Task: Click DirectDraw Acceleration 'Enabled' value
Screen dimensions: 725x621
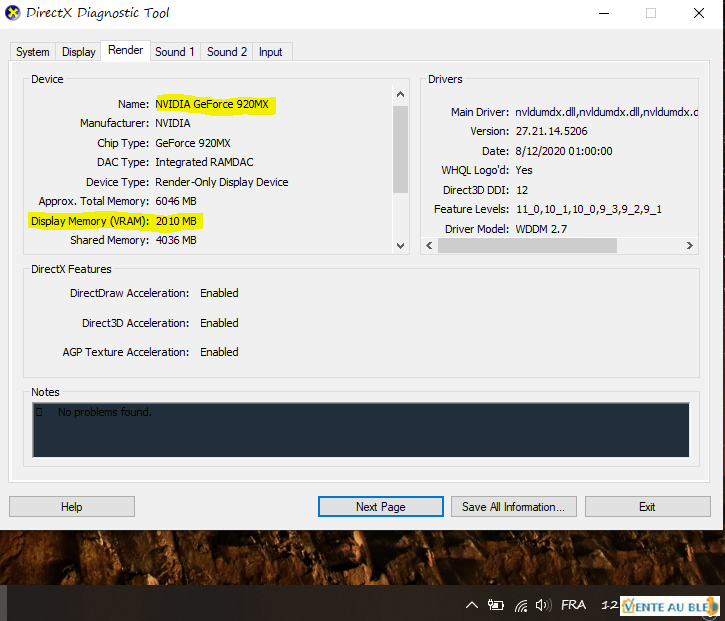Action: [x=219, y=293]
